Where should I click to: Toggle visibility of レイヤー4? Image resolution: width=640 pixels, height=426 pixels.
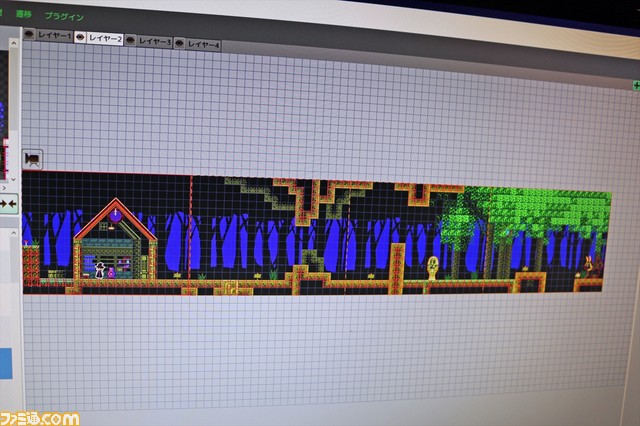[180, 43]
